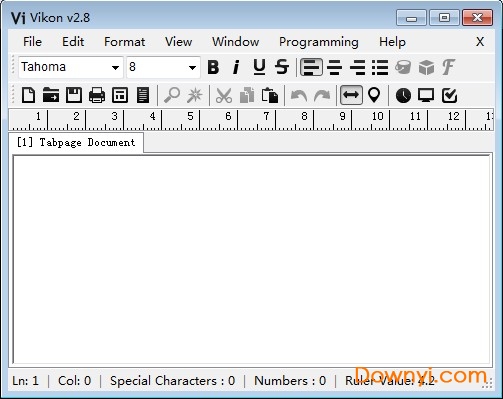The height and width of the screenshot is (399, 503).
Task: Click the magic wand sparkle icon
Action: click(195, 95)
